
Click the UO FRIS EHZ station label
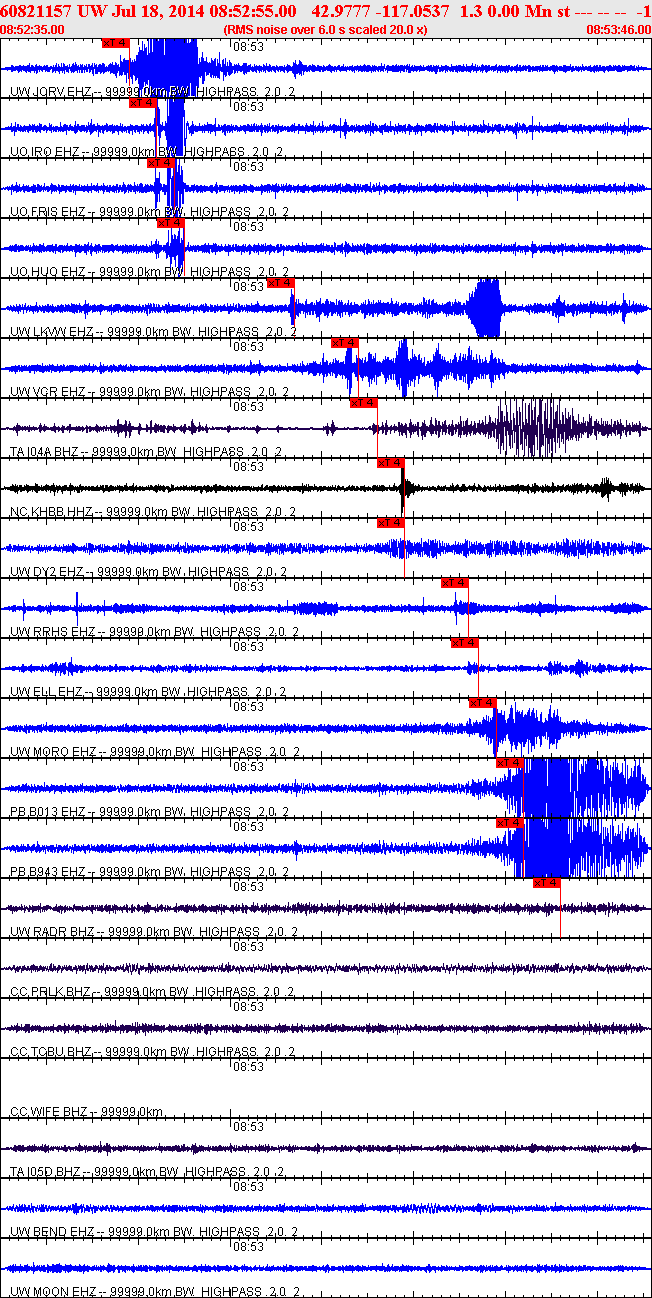149,211
